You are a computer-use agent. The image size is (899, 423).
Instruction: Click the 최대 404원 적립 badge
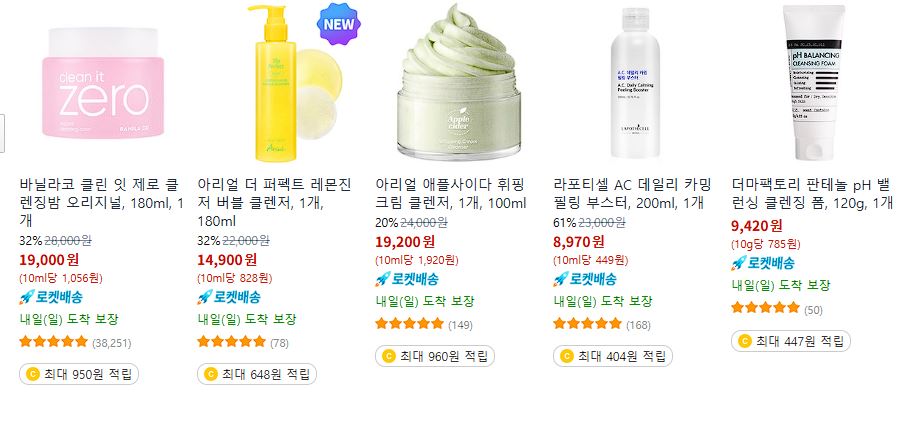point(612,357)
